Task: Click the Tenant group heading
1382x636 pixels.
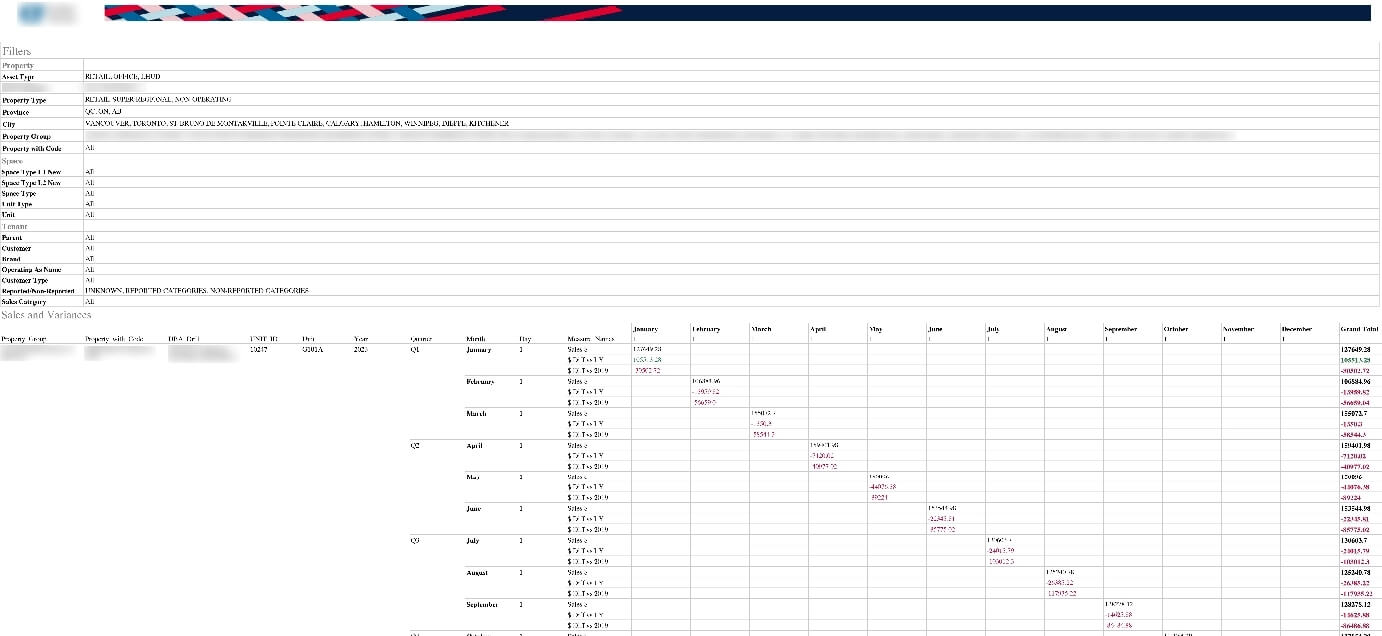Action: click(x=14, y=226)
